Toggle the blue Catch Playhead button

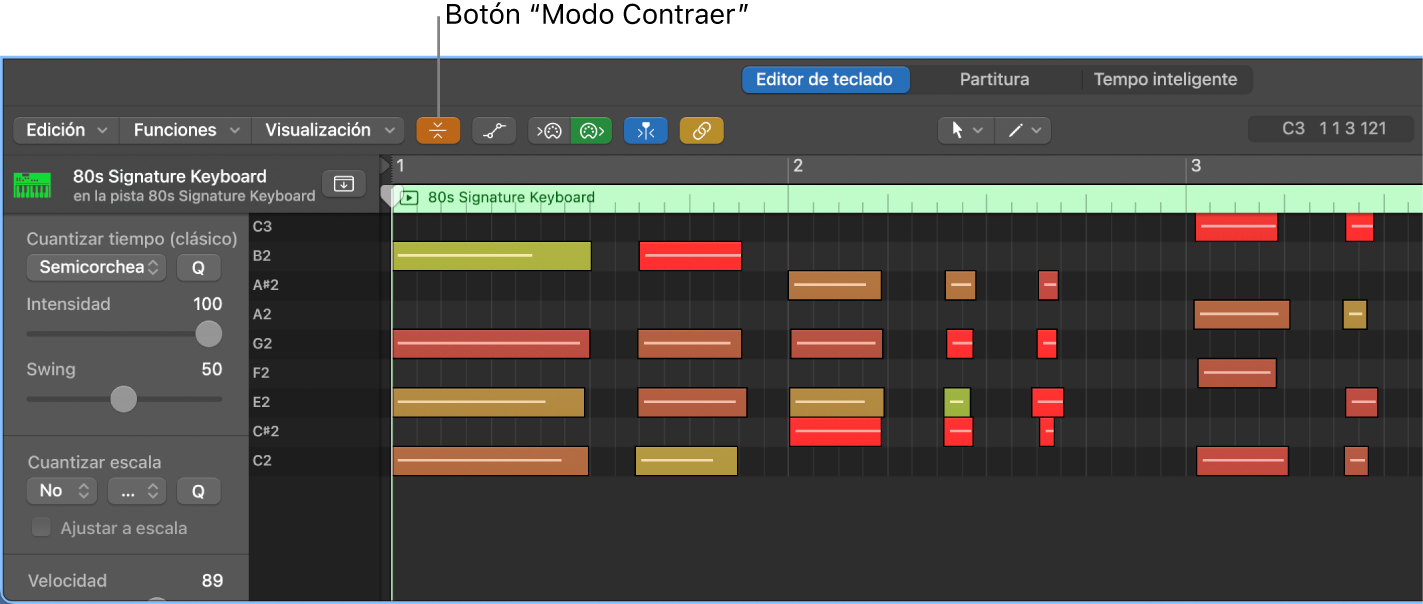(x=645, y=130)
